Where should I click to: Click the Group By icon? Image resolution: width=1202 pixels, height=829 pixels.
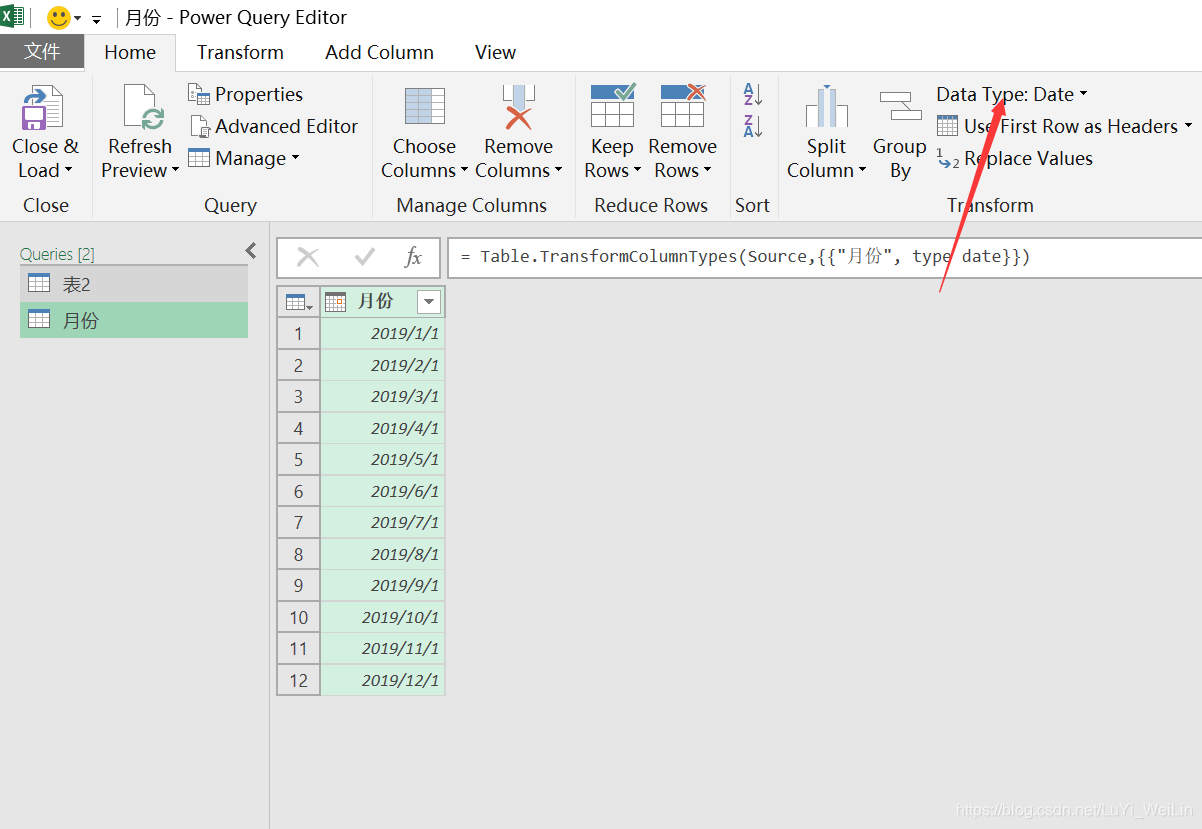point(900,106)
